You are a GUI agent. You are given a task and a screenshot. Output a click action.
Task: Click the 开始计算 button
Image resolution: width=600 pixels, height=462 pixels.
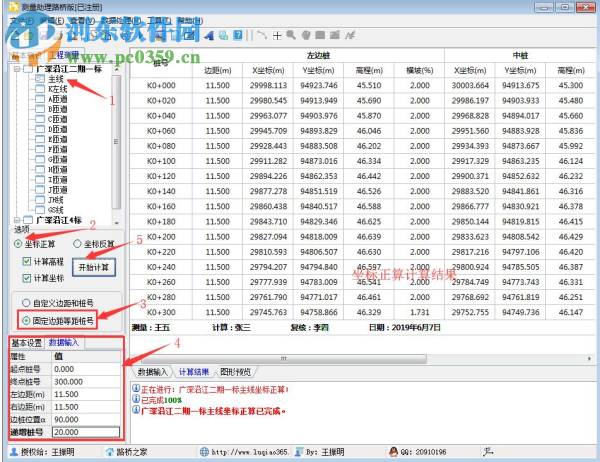click(94, 267)
